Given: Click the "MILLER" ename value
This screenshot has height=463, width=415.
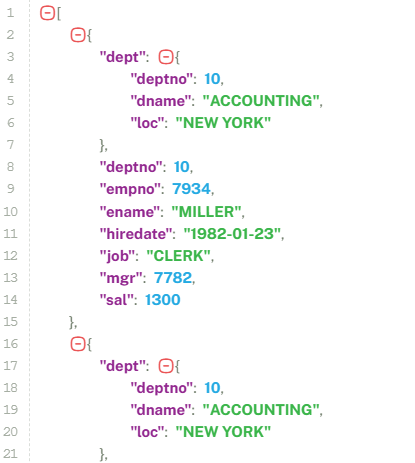Looking at the screenshot, I should [206, 212].
